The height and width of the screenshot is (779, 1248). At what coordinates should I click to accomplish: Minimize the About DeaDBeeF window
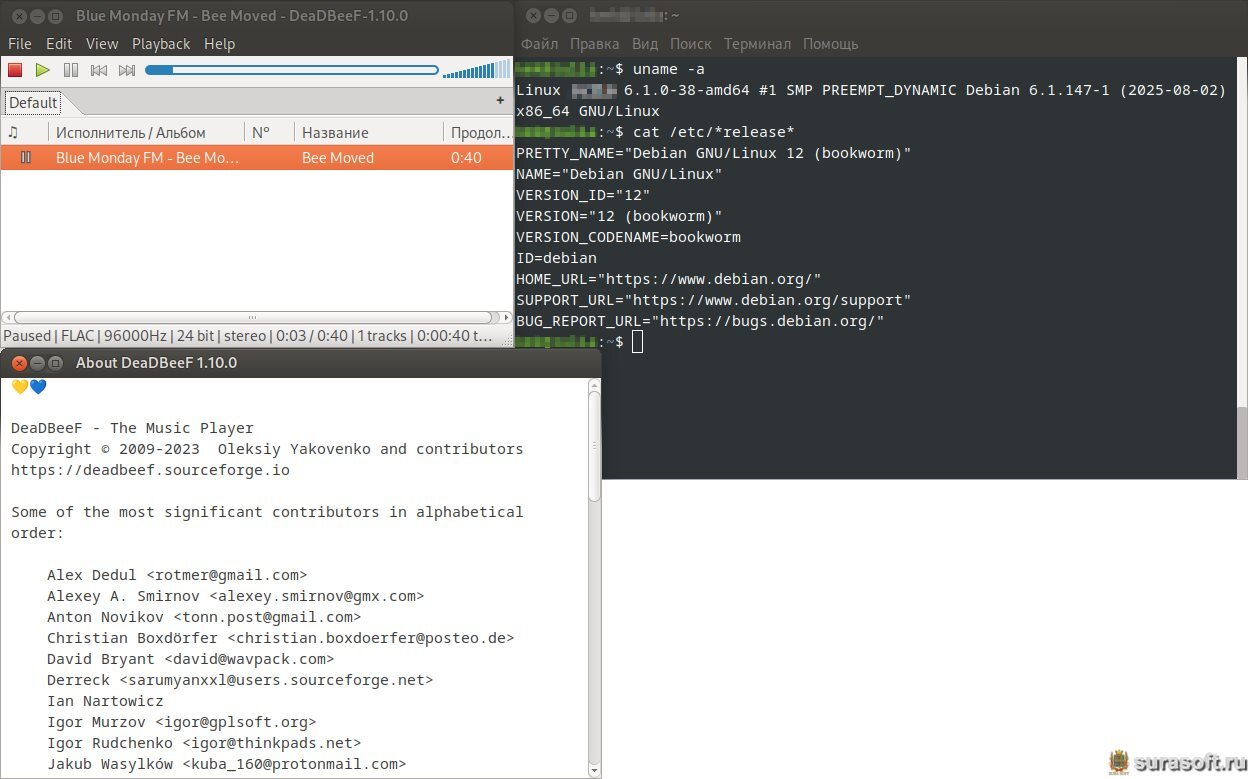(38, 363)
